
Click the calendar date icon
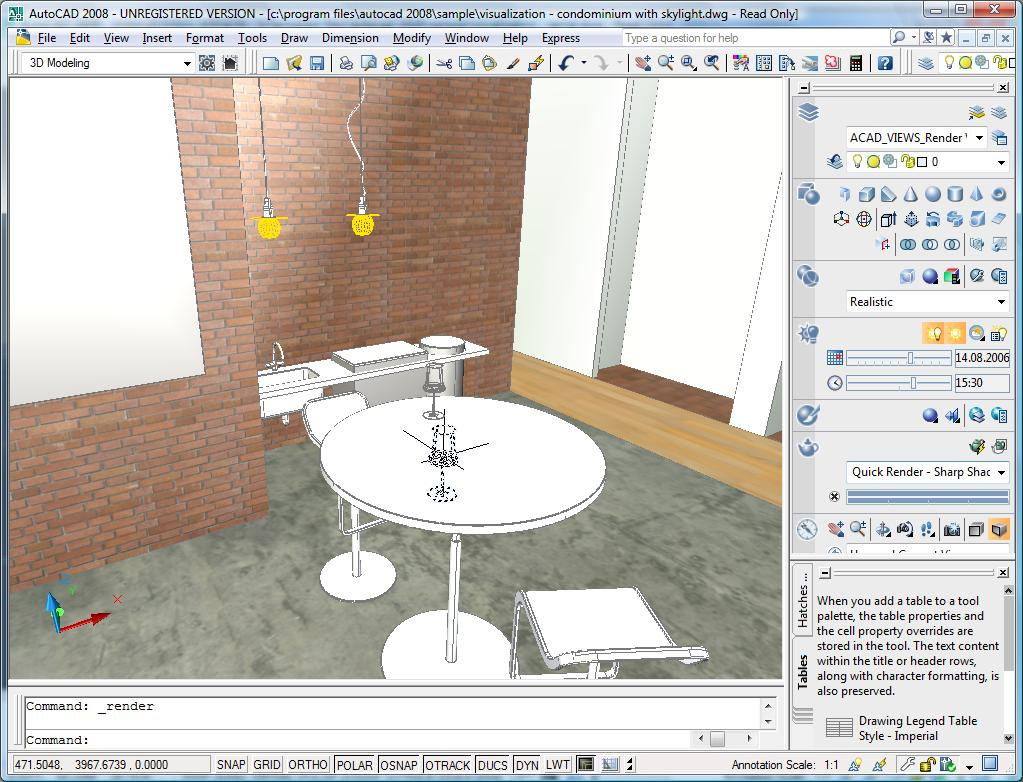(x=834, y=357)
